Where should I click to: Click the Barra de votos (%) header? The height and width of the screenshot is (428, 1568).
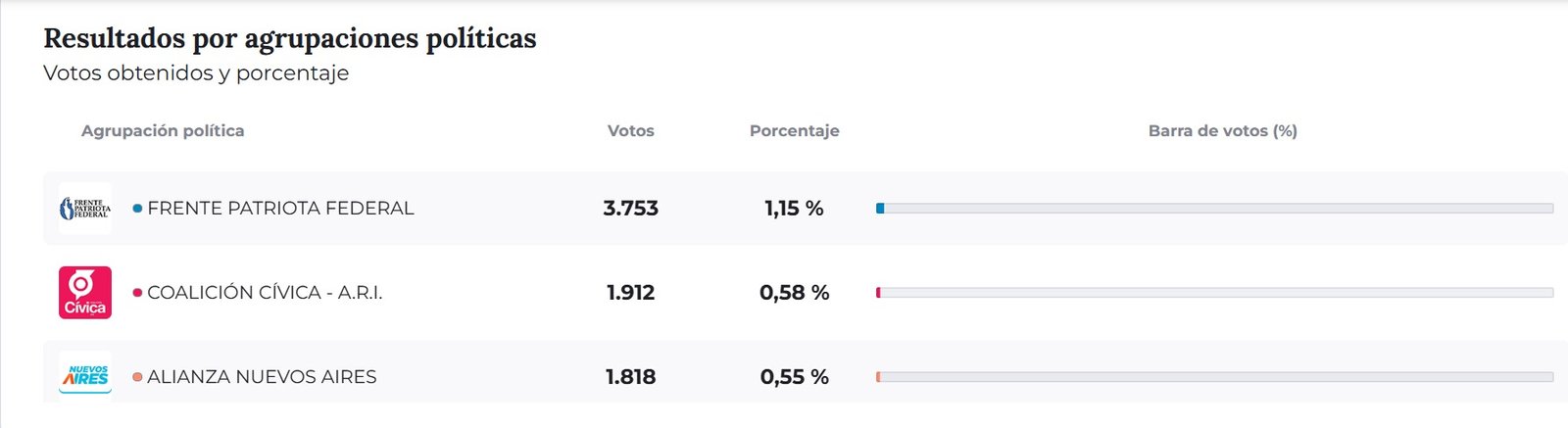click(1222, 130)
